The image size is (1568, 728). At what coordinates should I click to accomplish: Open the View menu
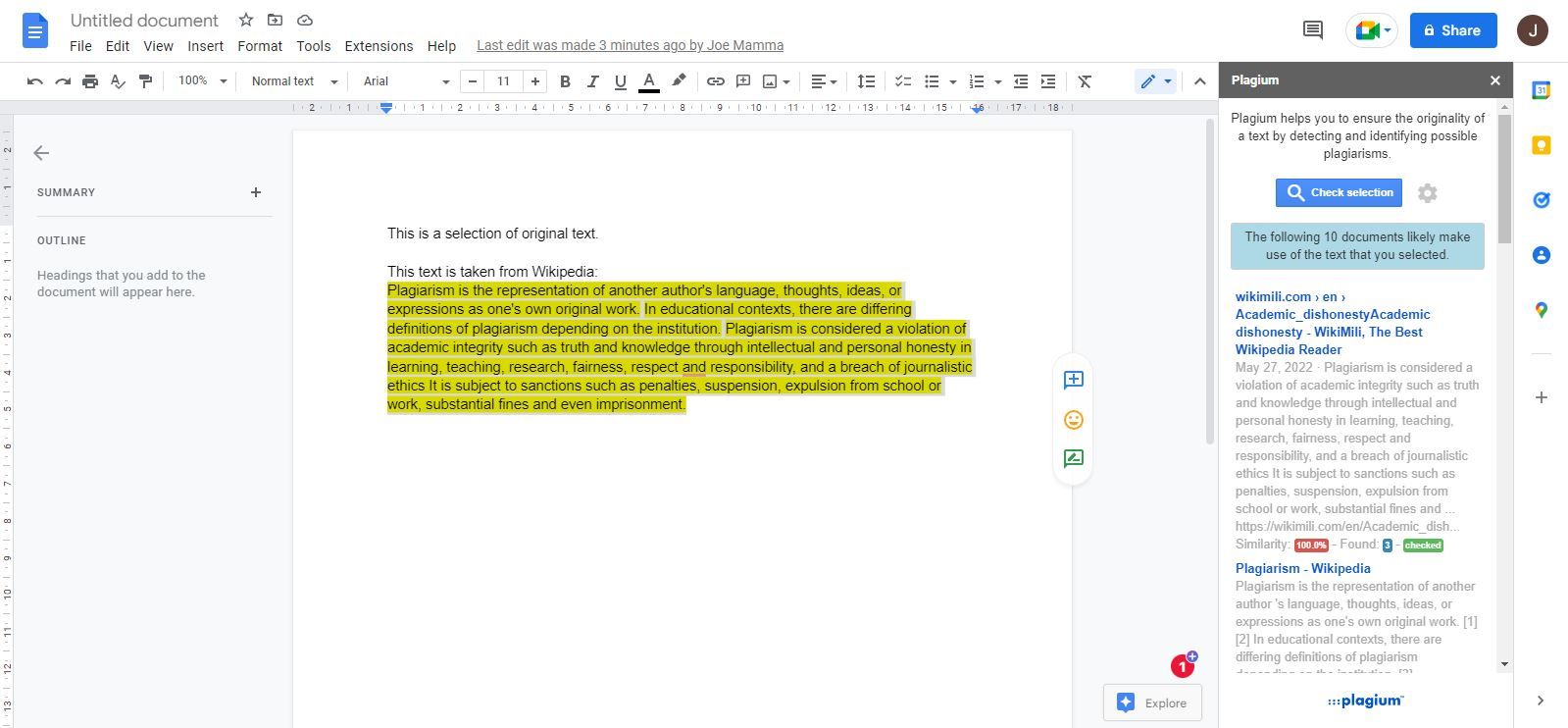tap(158, 46)
